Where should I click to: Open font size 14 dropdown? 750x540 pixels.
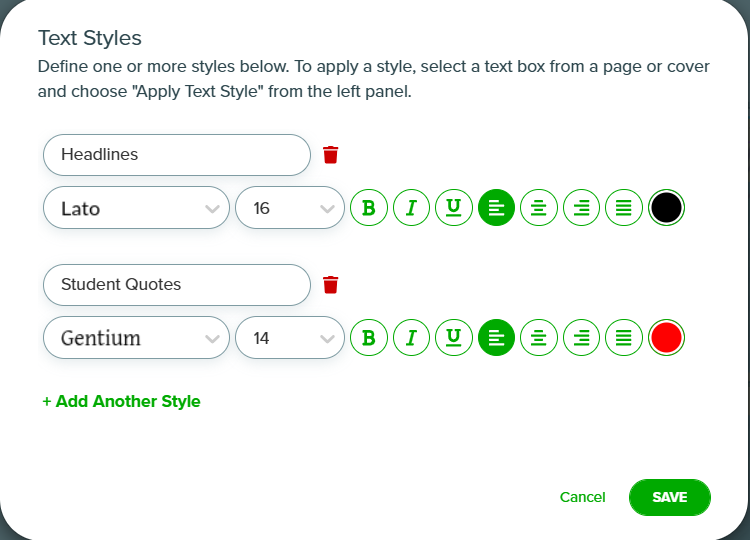click(290, 338)
